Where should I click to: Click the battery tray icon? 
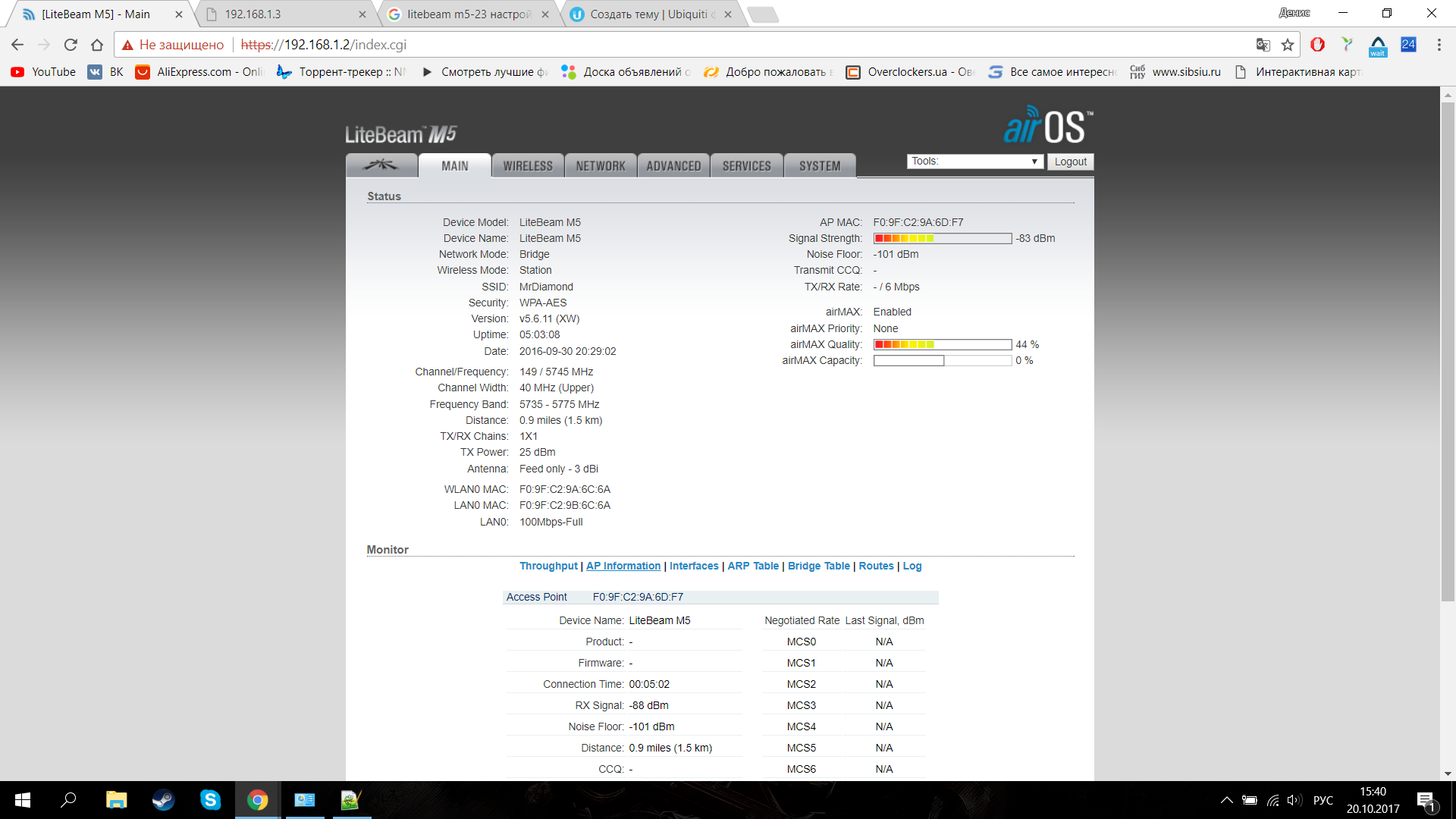point(1250,800)
